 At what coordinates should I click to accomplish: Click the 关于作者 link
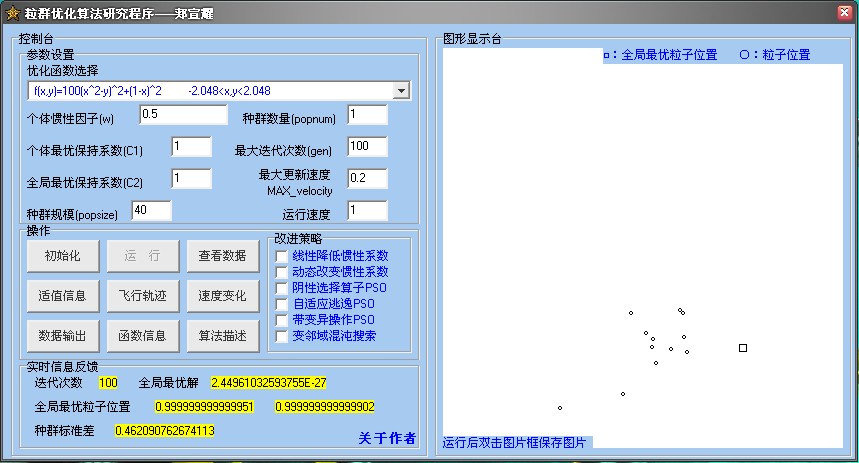point(387,438)
